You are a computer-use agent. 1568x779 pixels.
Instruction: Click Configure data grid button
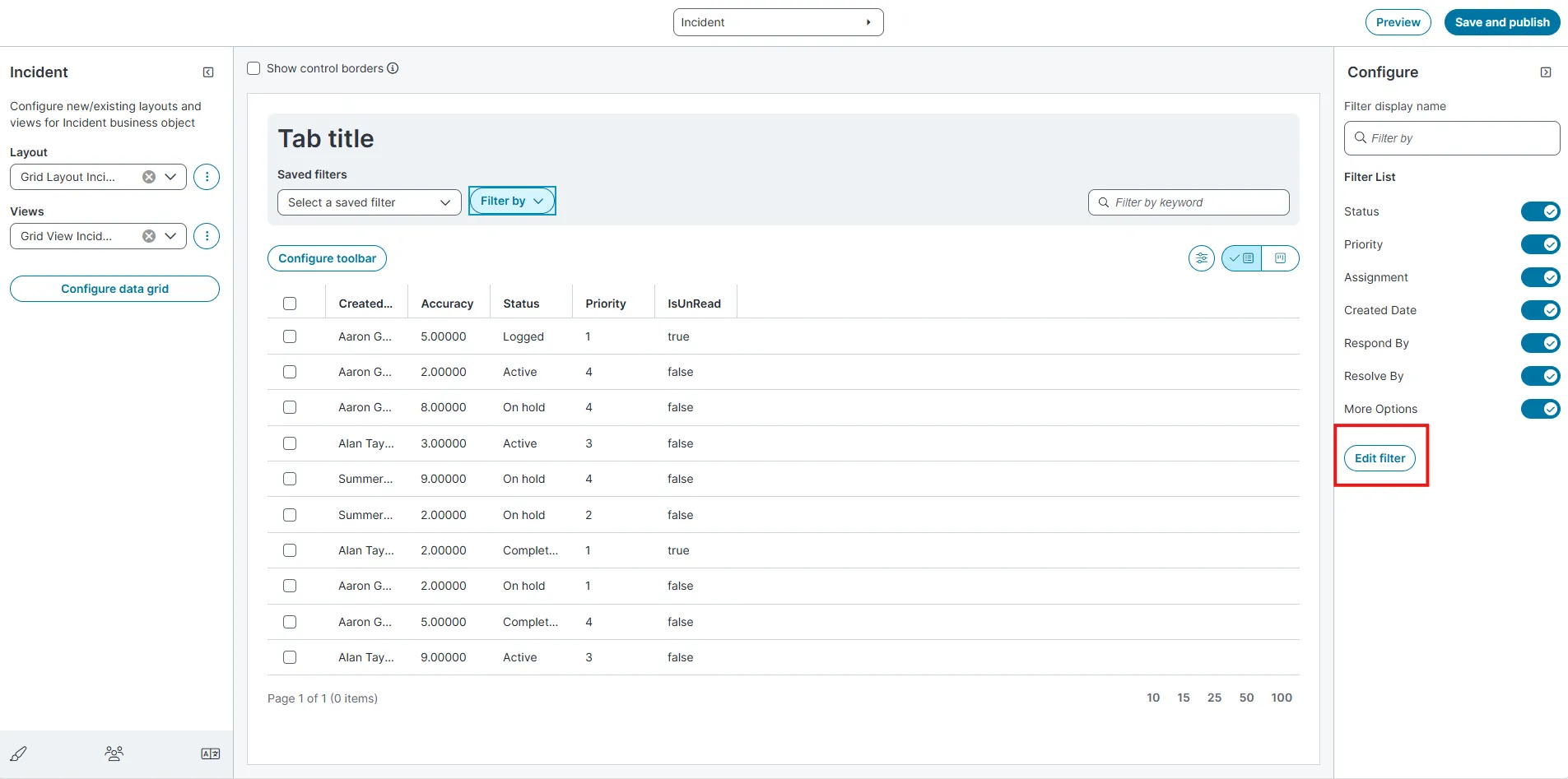coord(114,289)
